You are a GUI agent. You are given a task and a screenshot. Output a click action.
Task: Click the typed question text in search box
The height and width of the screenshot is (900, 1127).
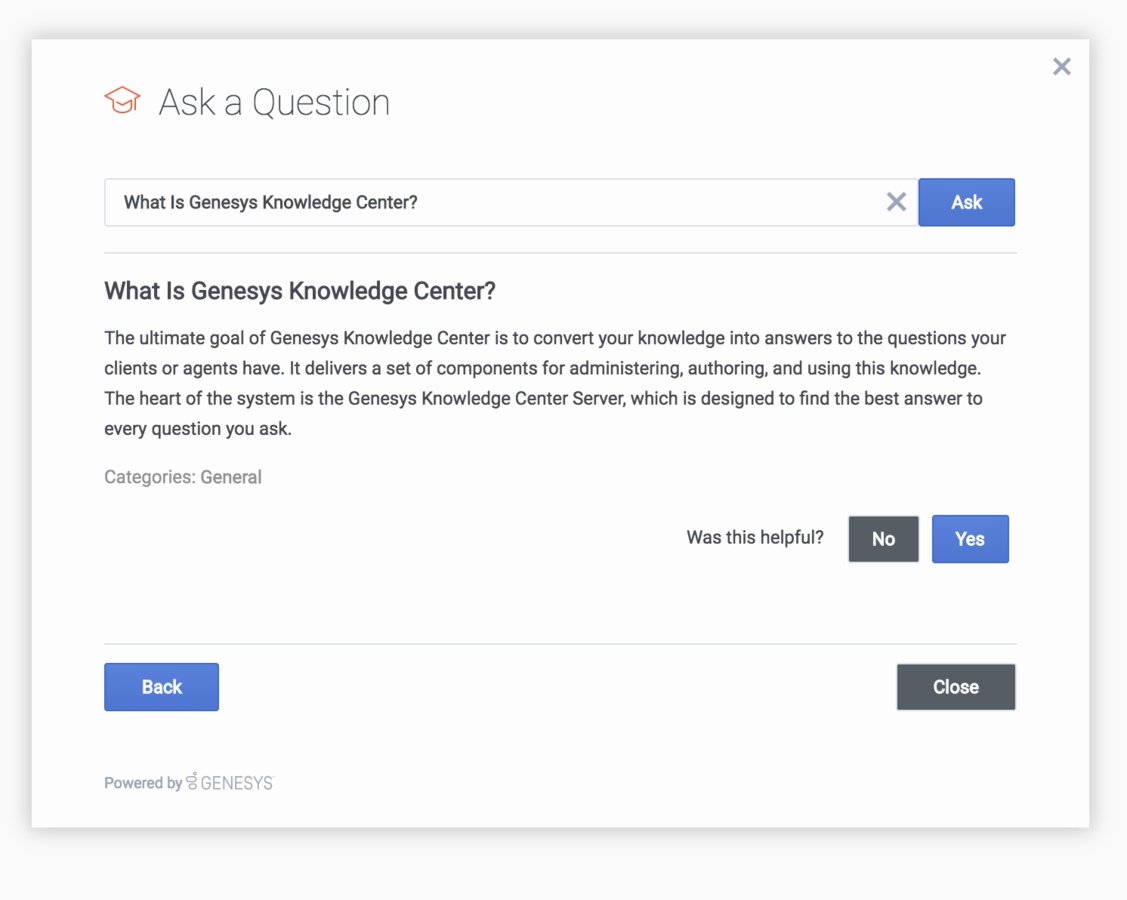coord(270,203)
